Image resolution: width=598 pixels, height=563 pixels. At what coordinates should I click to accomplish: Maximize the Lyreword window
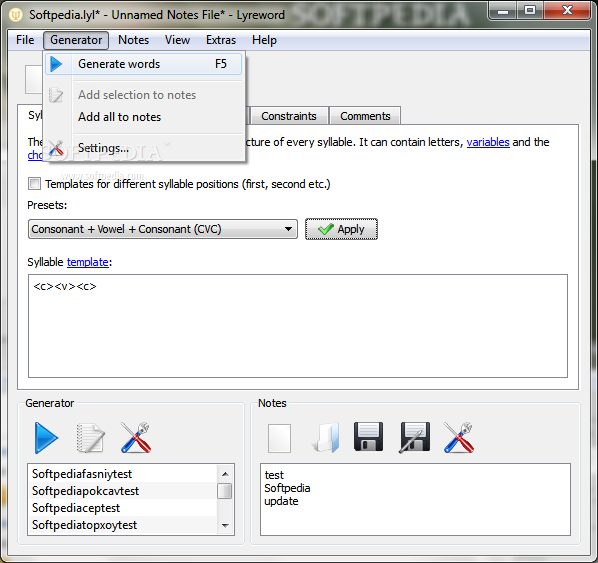pyautogui.click(x=530, y=10)
